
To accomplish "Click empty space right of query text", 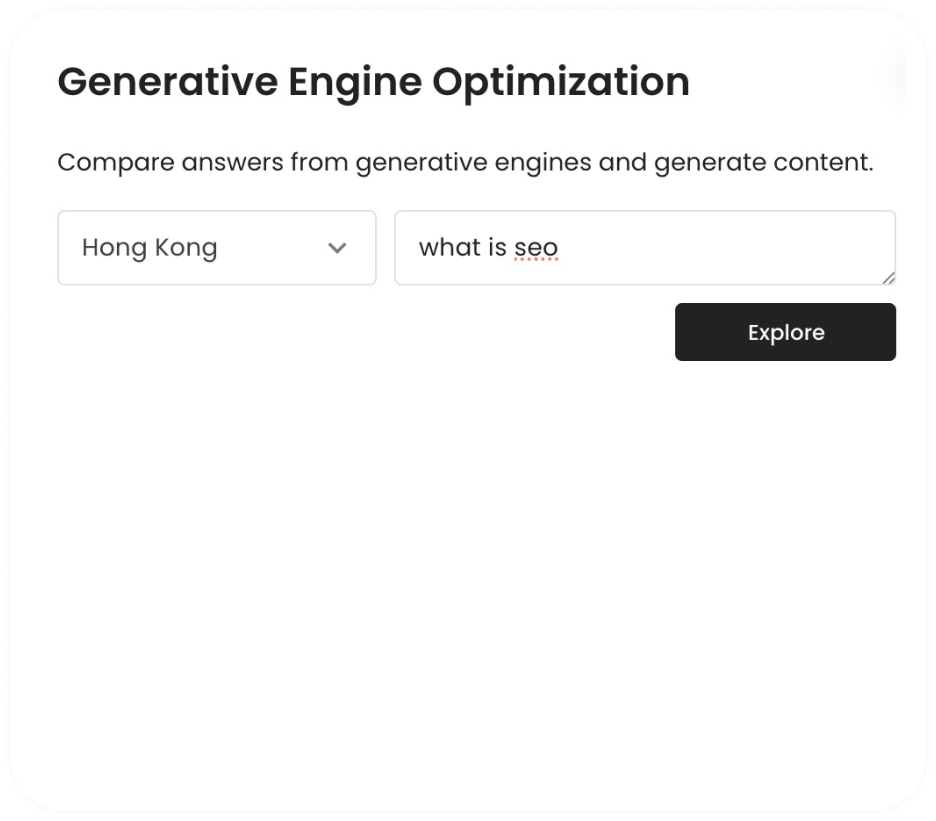I will (x=720, y=248).
